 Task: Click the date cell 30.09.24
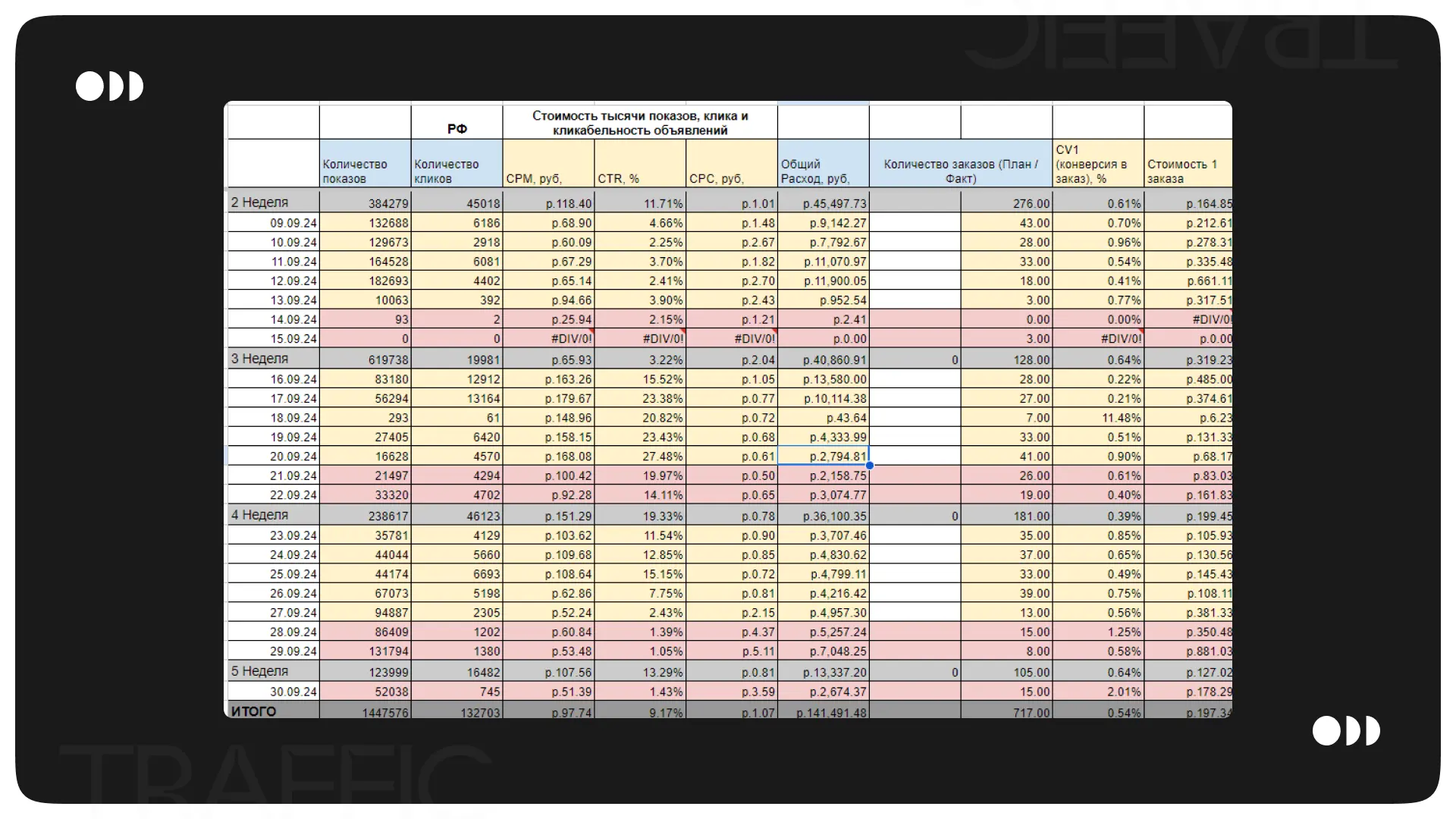pos(293,692)
